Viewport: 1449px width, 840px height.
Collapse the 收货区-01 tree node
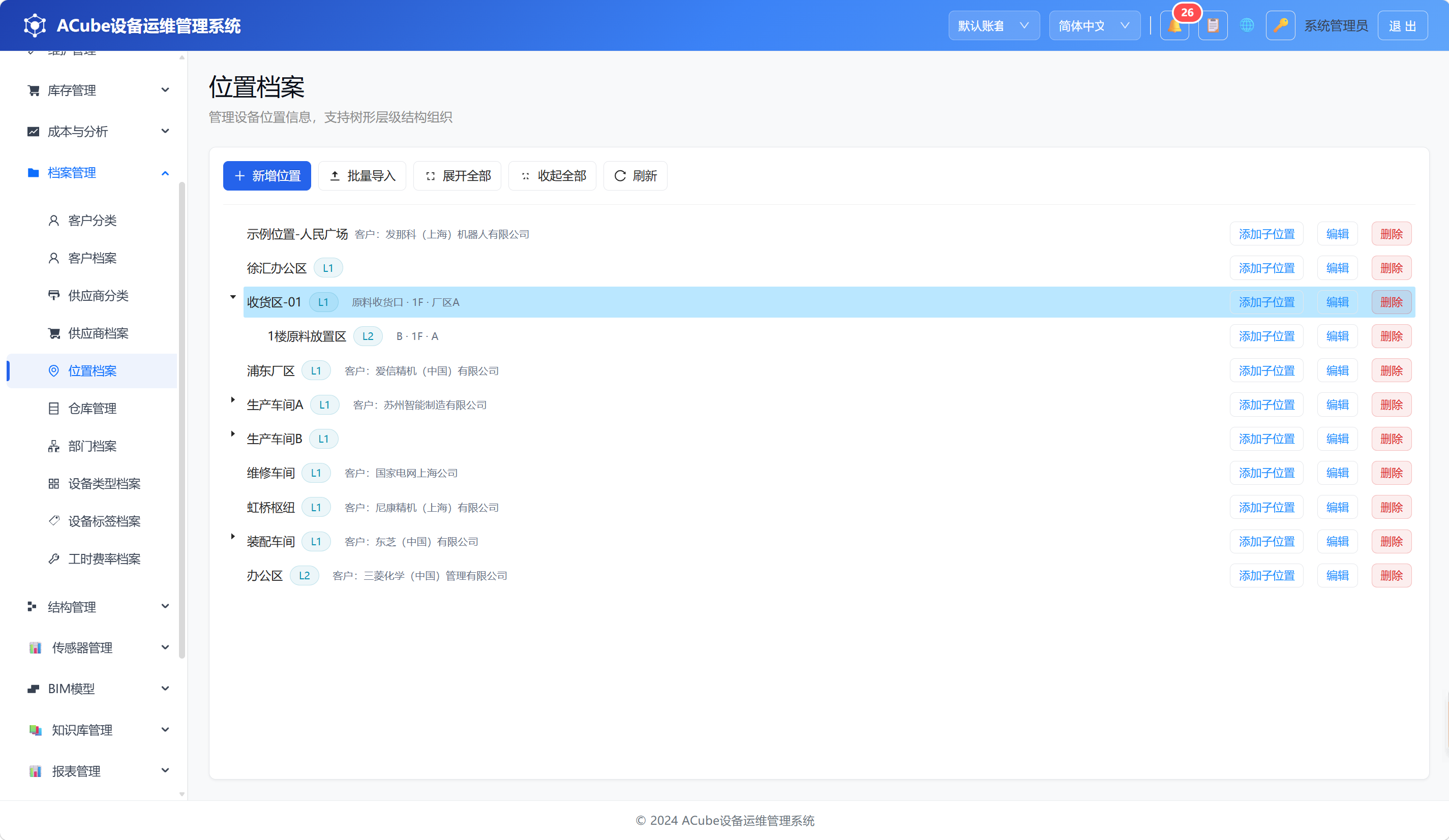click(233, 297)
